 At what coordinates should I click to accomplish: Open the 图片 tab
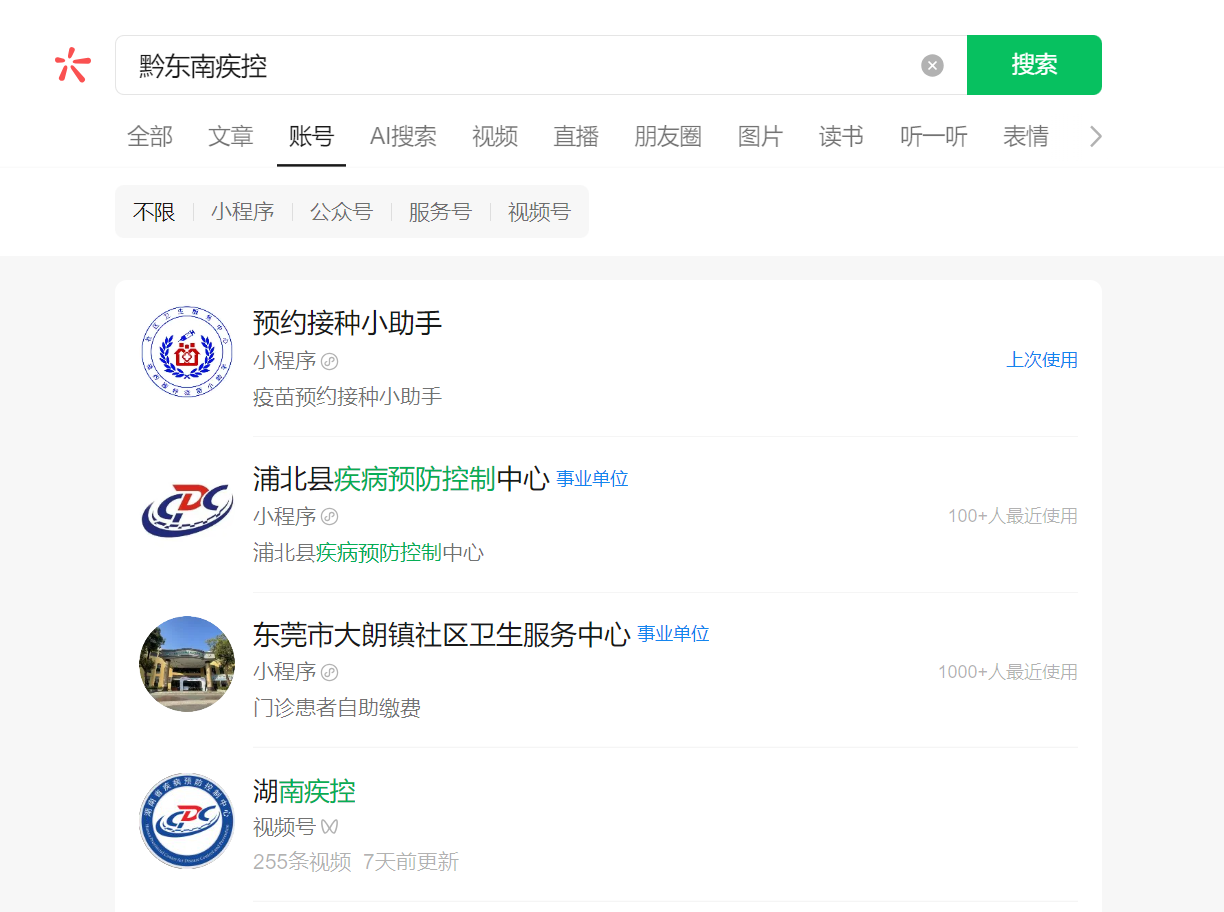pos(760,137)
